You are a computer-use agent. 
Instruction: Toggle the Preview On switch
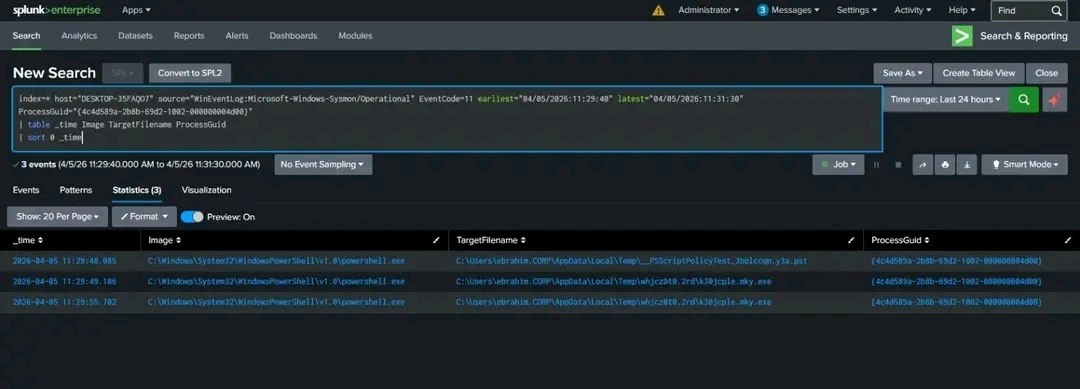tap(192, 216)
